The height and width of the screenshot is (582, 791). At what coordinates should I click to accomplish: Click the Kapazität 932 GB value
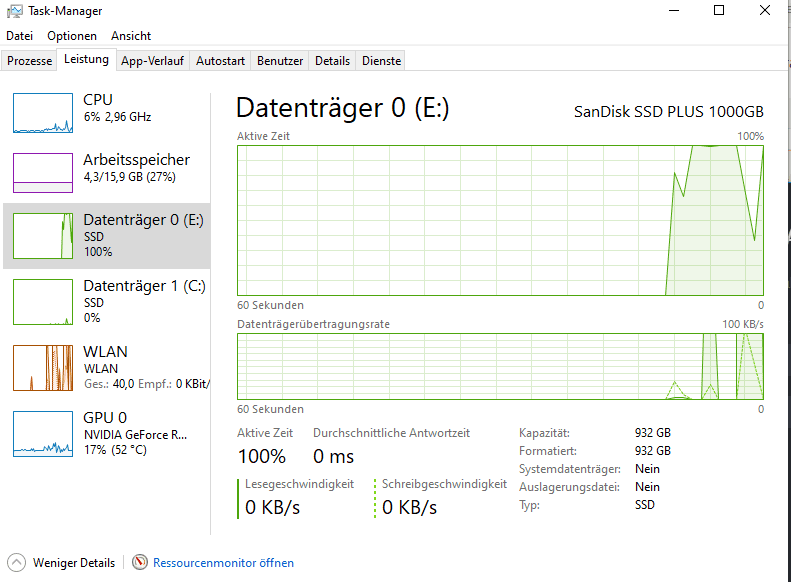click(653, 433)
